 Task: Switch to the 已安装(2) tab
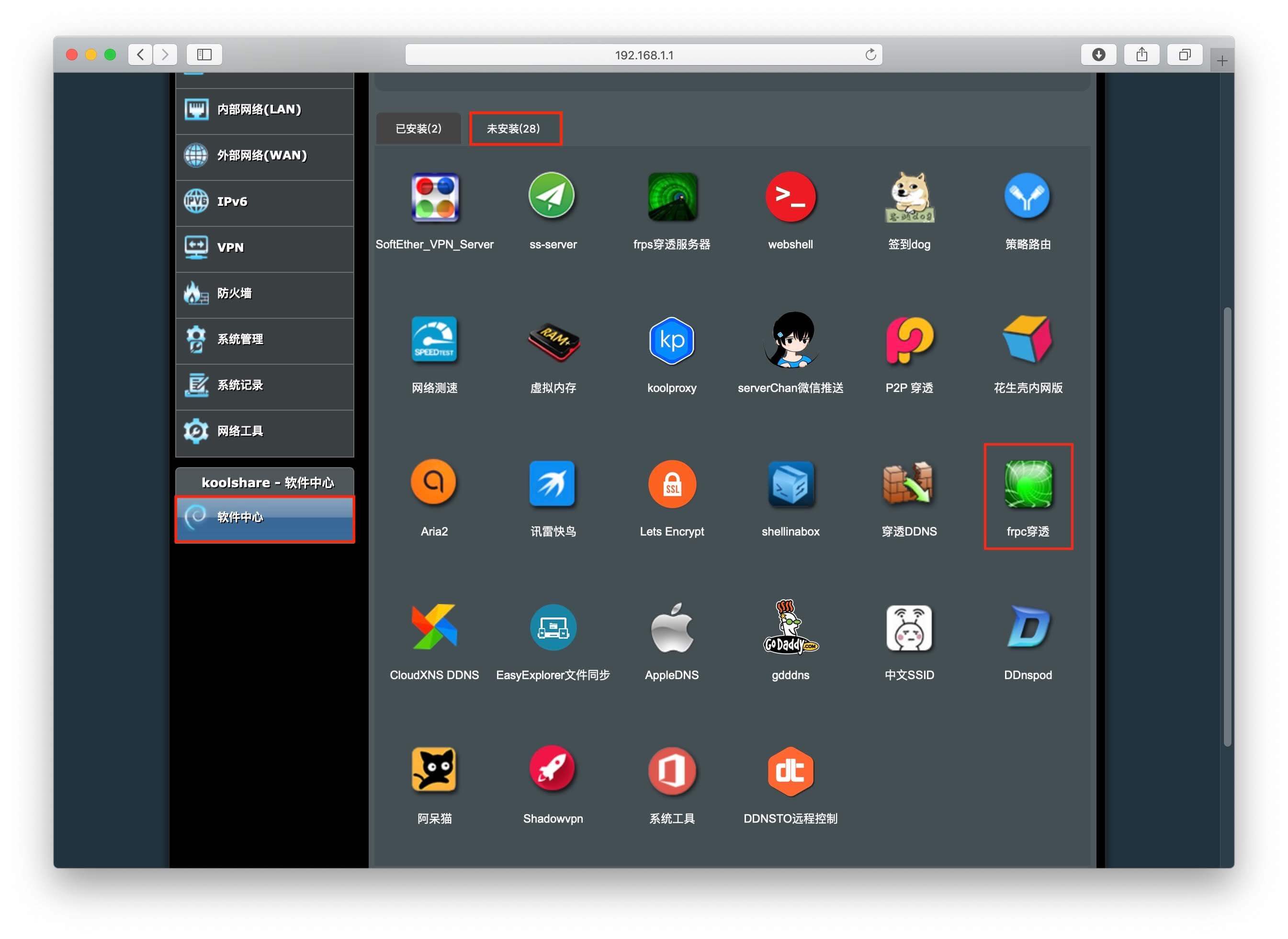(x=418, y=128)
